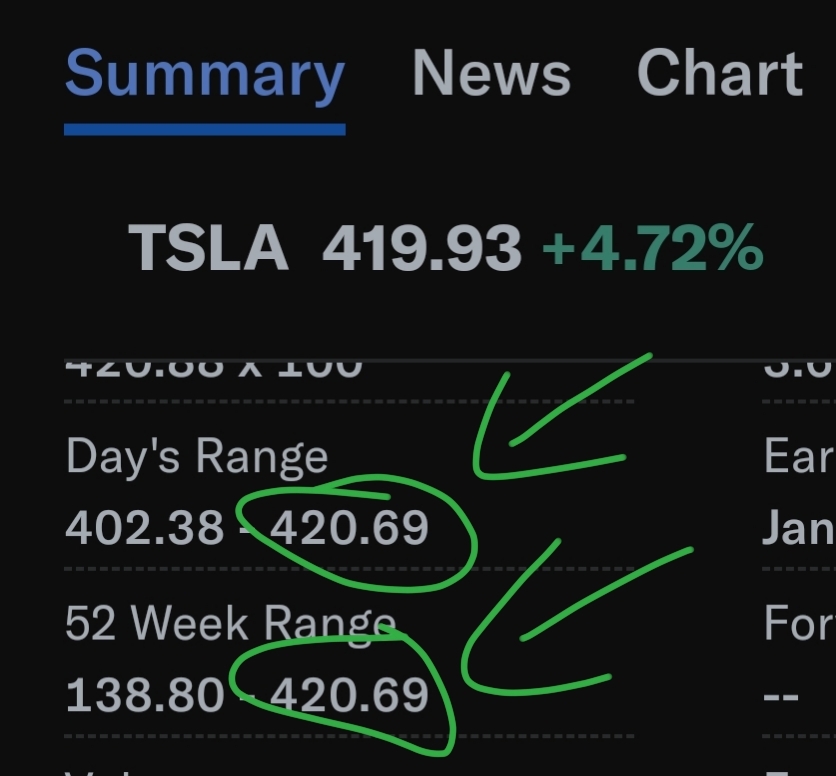Switch to the Summary tab

pos(204,76)
